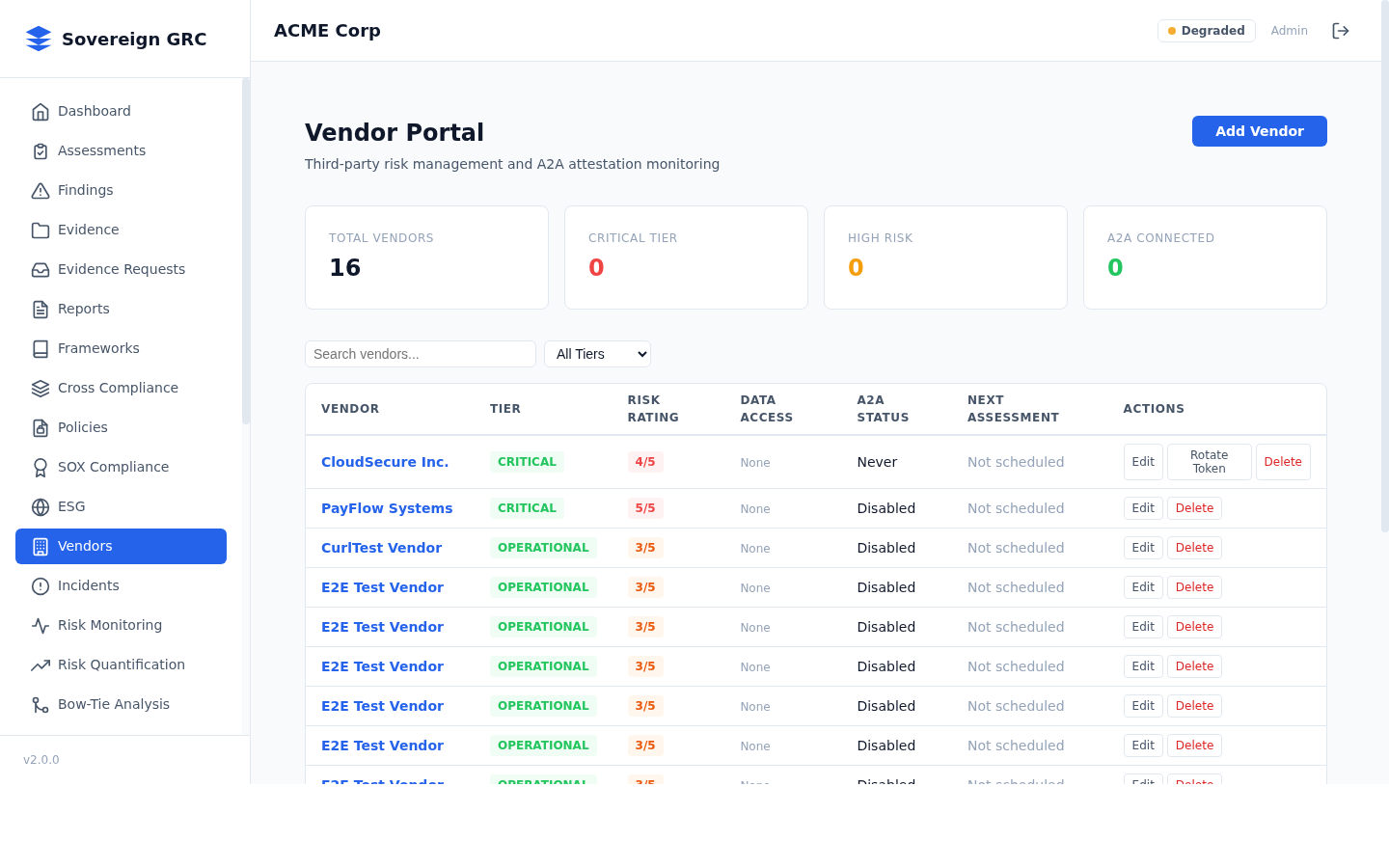This screenshot has width=1389, height=868.
Task: Click the SOX Compliance ribbon icon
Action: [41, 468]
